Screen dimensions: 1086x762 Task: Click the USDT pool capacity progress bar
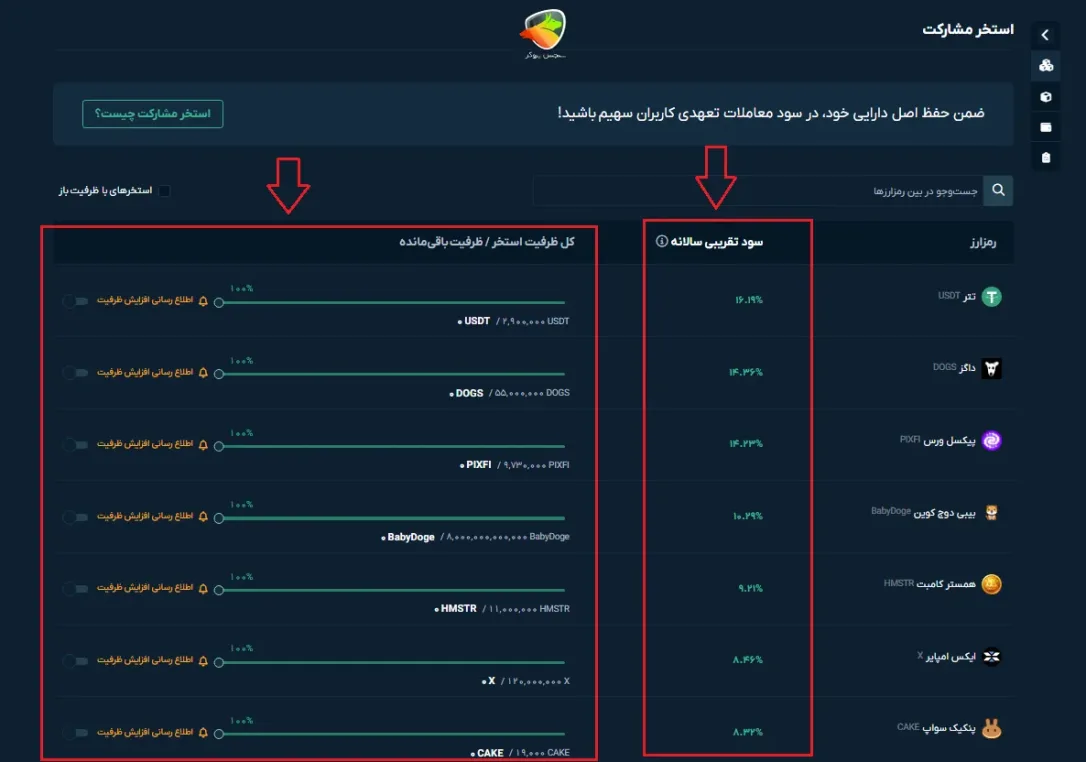pyautogui.click(x=390, y=302)
